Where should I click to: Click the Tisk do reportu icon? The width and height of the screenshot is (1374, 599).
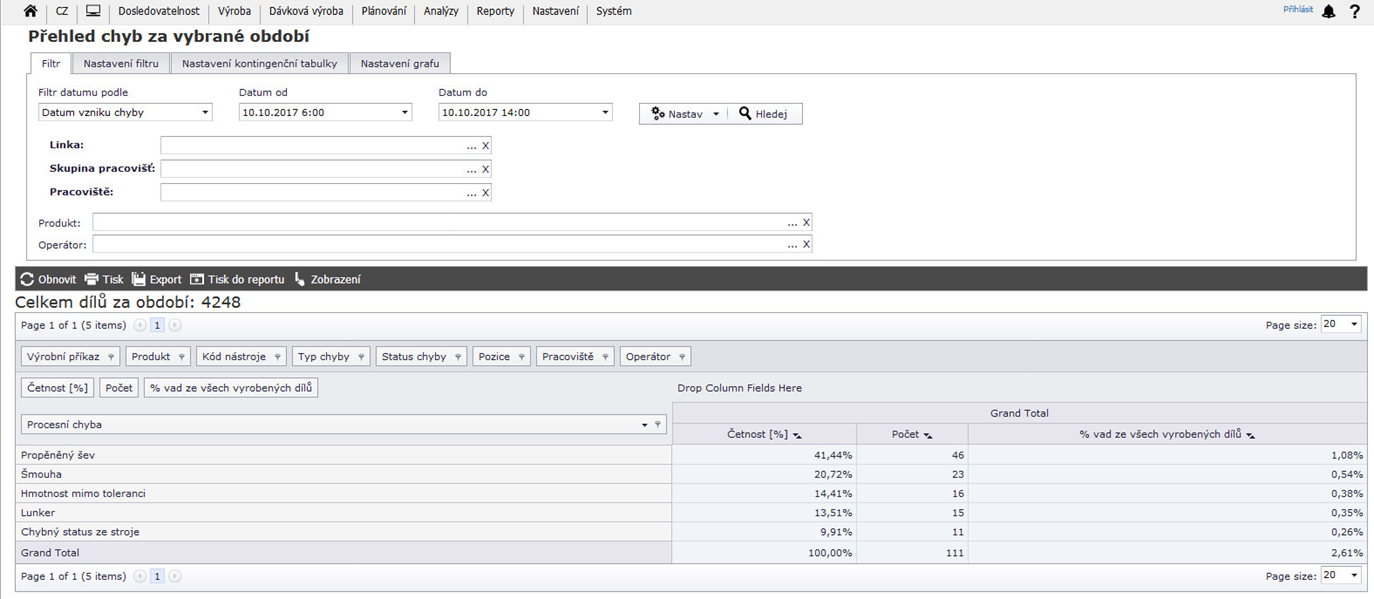click(197, 280)
